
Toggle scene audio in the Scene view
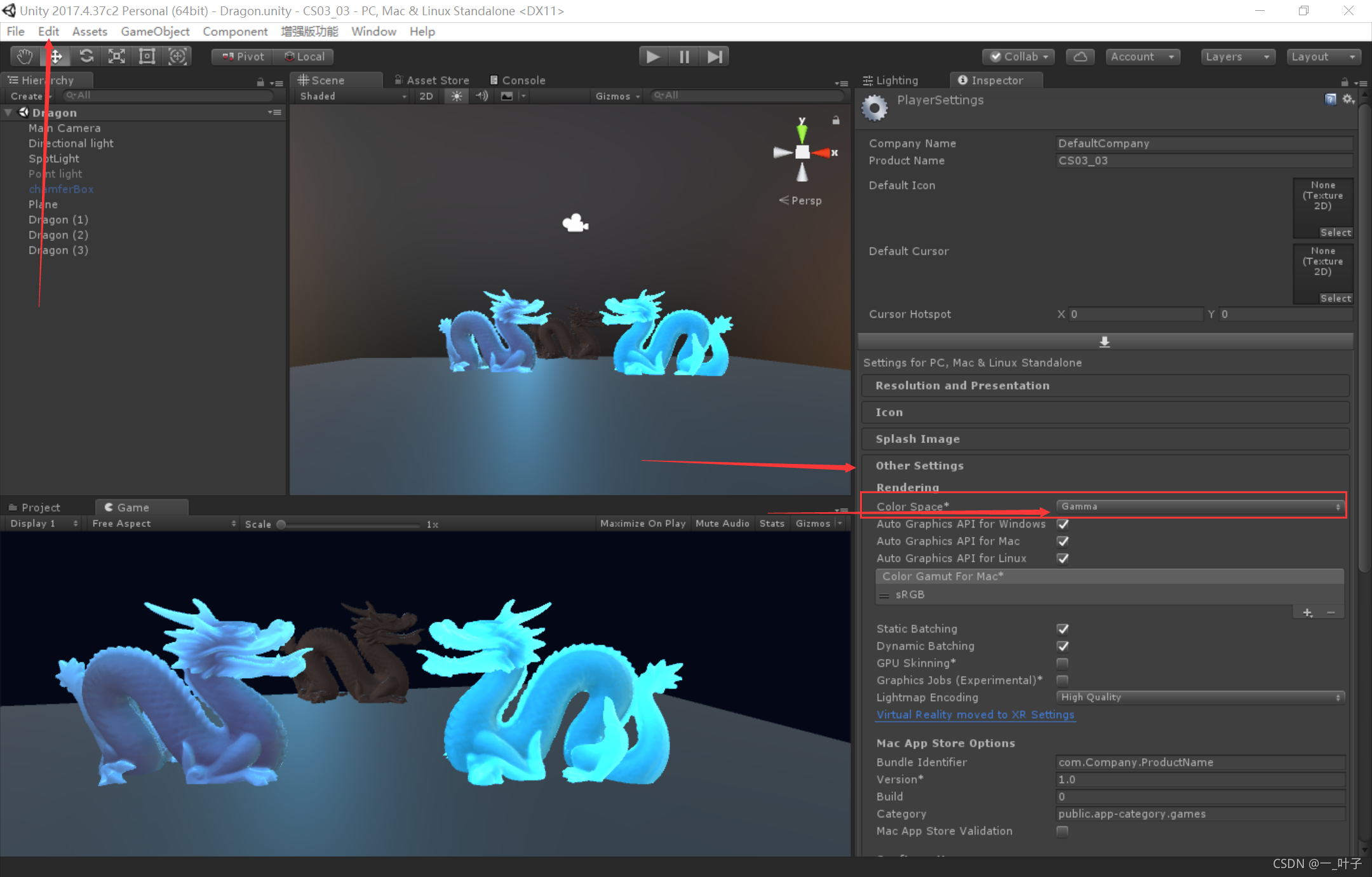481,96
